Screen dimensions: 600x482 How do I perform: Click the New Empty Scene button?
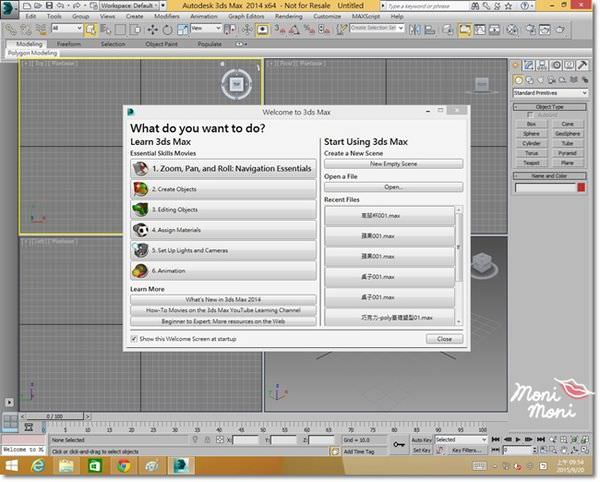pos(393,163)
